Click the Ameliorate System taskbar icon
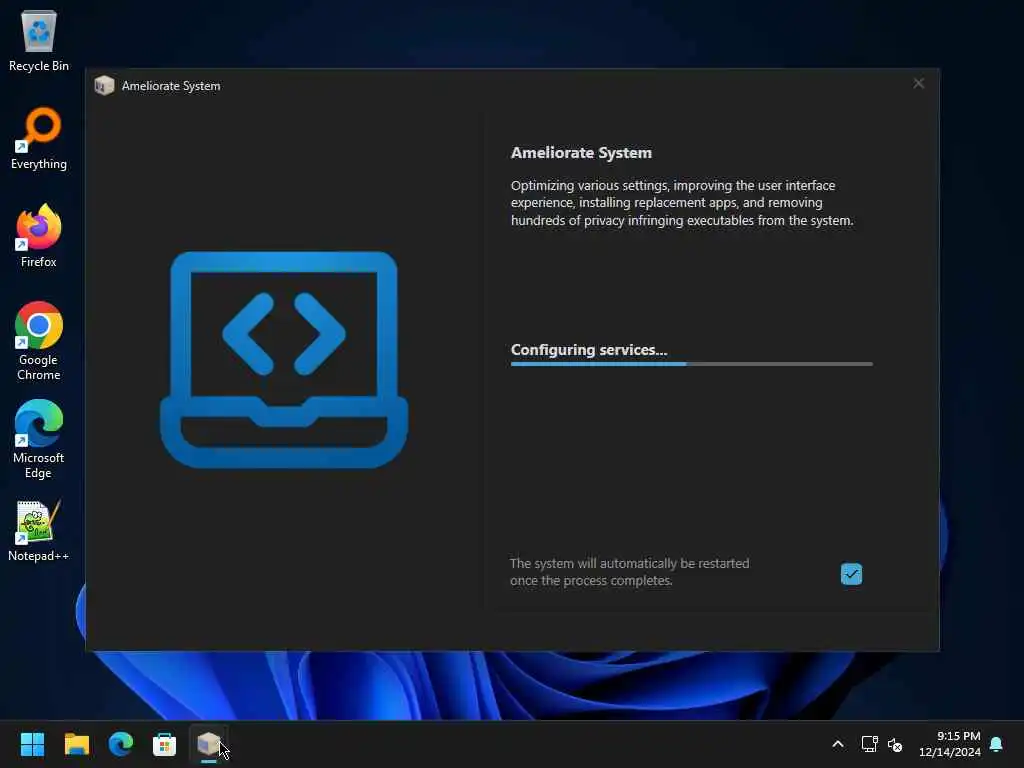The image size is (1024, 768). (208, 744)
